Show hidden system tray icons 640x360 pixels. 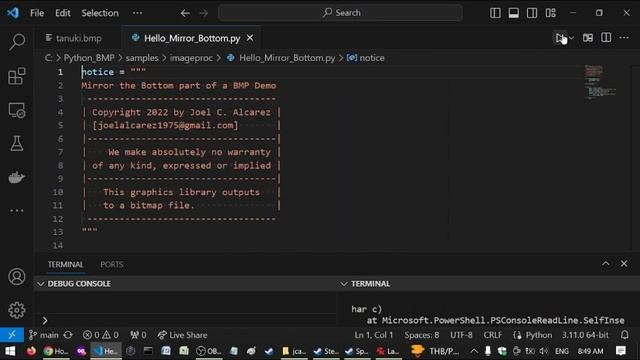(474, 351)
